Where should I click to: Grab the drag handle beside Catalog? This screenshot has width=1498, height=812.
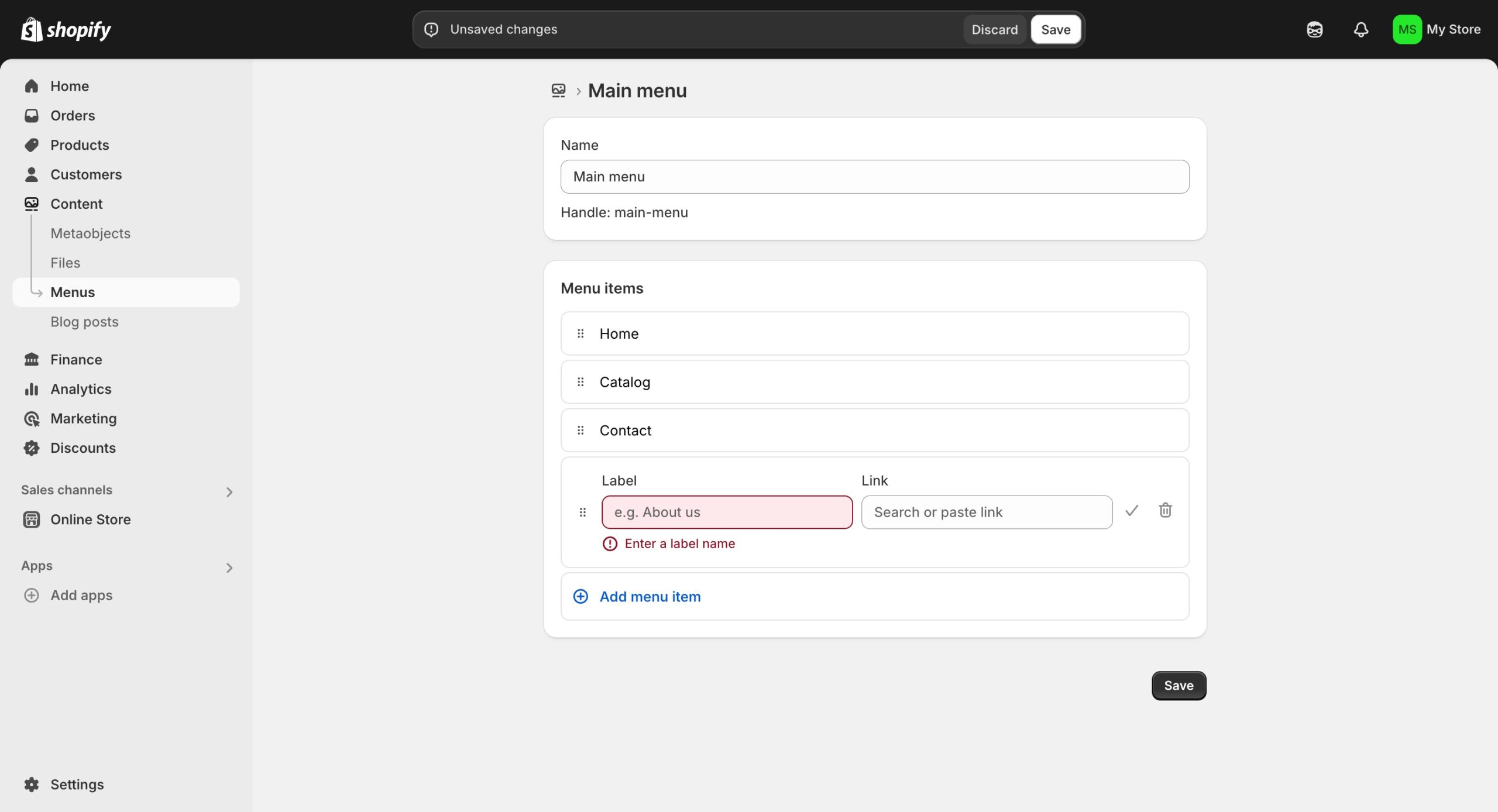point(580,382)
